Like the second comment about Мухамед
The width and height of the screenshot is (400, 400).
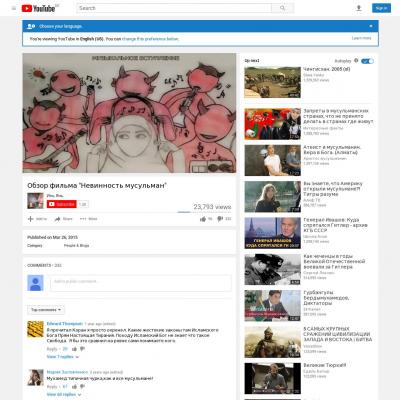(74, 387)
